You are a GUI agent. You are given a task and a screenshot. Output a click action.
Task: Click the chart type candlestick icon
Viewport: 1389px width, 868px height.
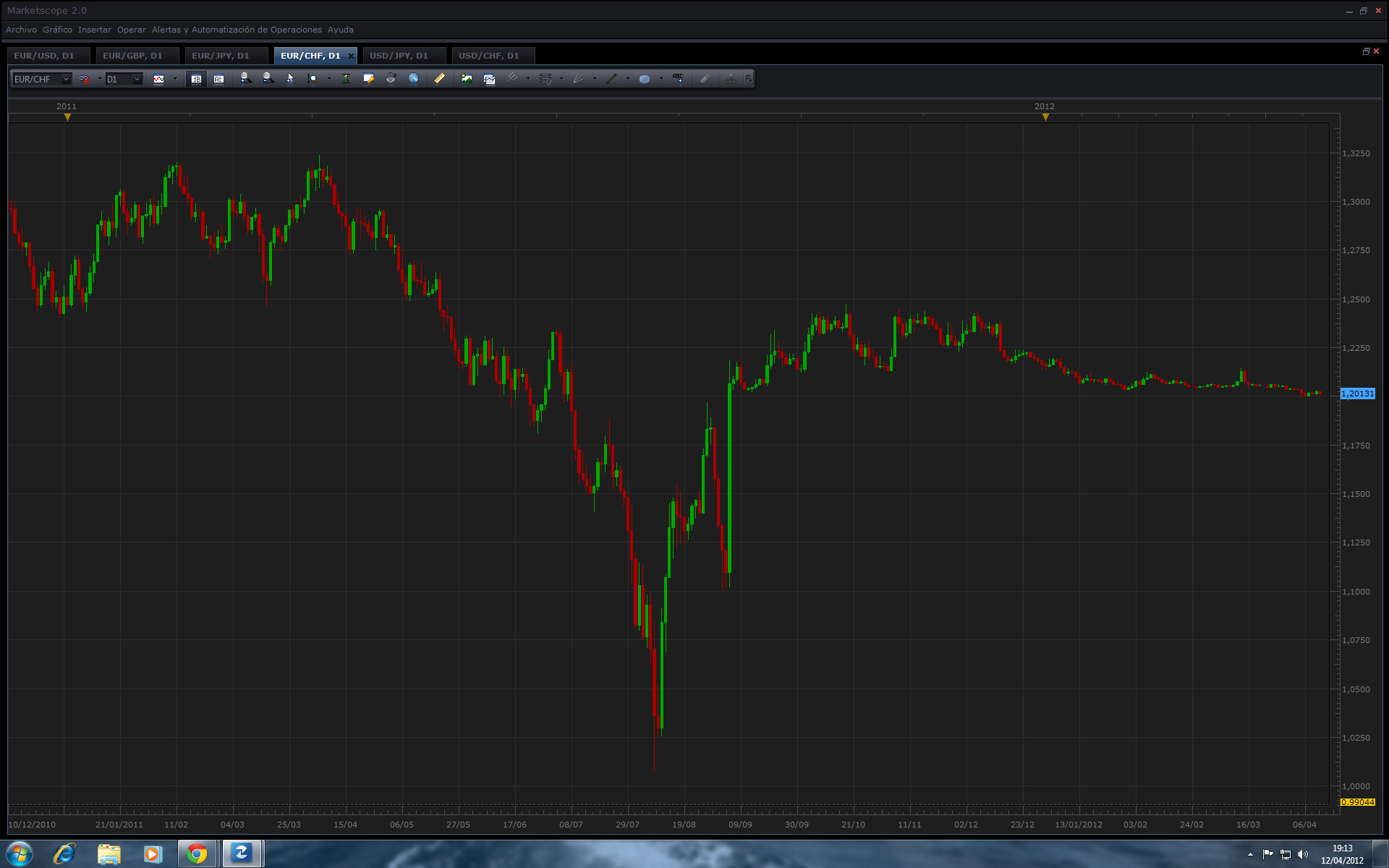coord(159,79)
